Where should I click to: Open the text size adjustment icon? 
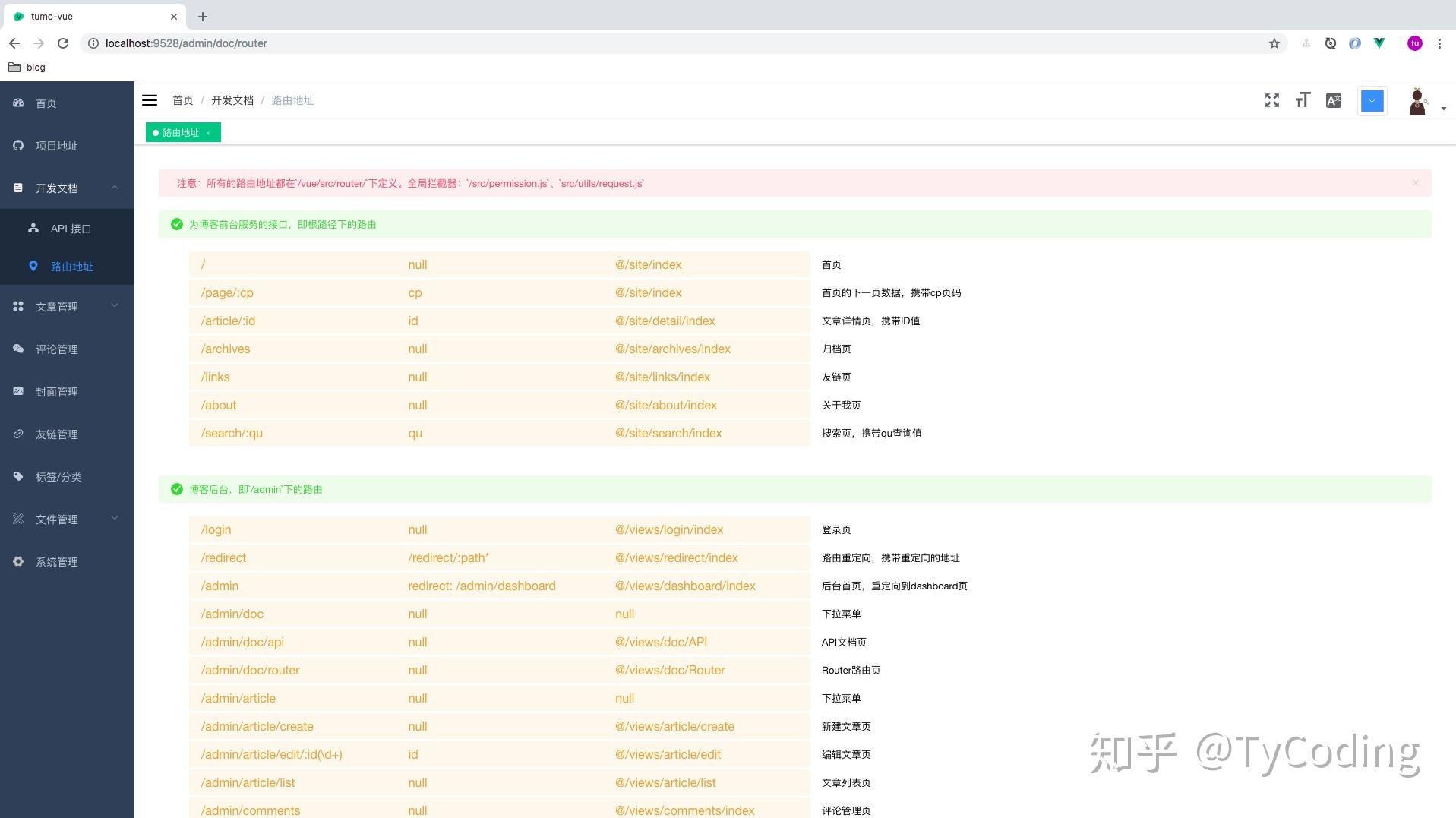(x=1302, y=99)
